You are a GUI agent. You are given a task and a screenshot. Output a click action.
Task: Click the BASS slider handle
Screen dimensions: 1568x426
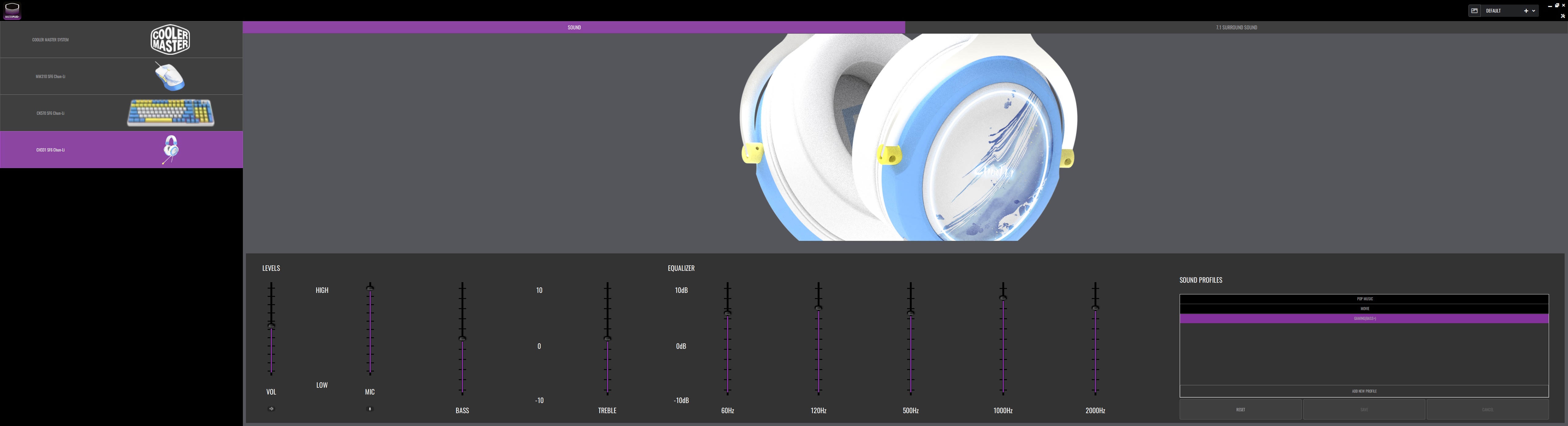(463, 338)
